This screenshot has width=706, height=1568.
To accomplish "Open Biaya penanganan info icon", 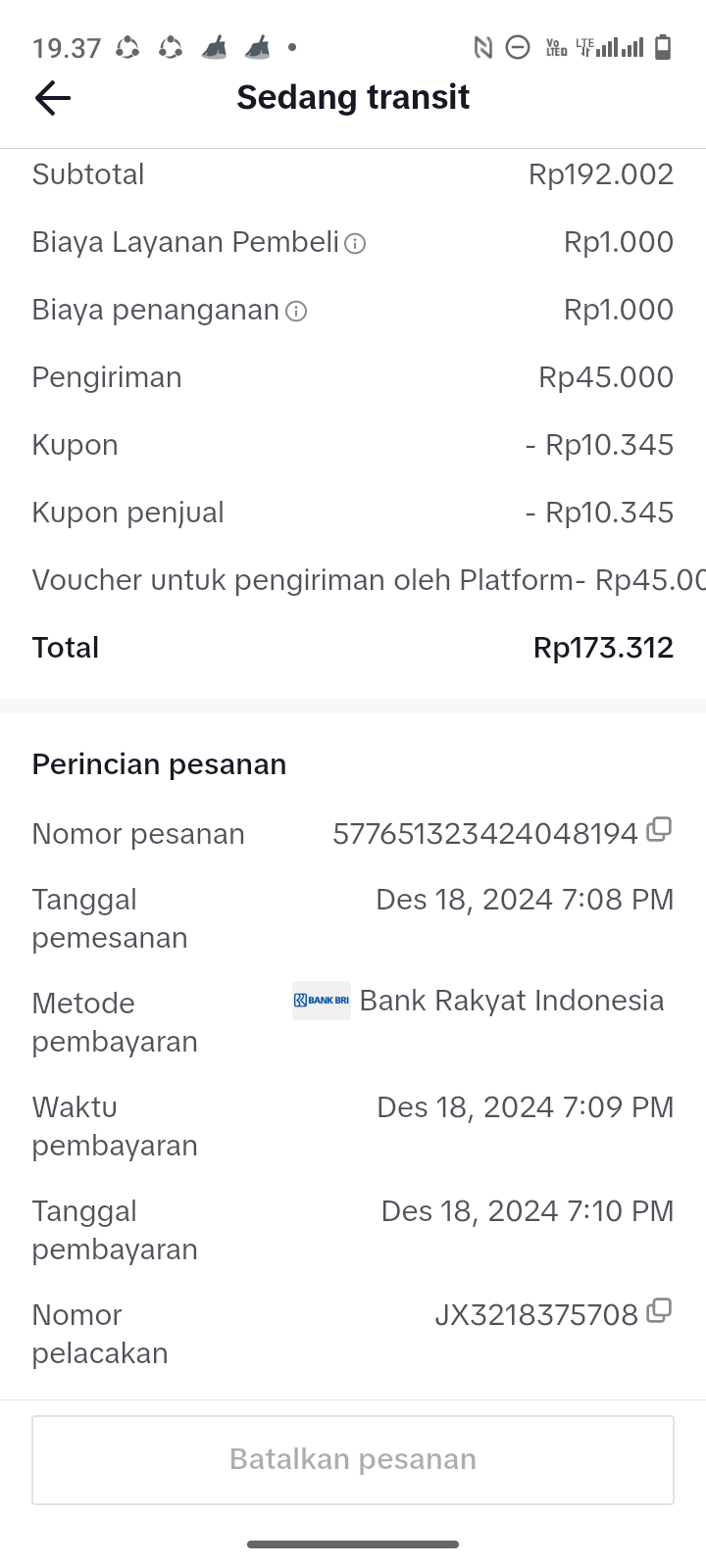I will tap(296, 312).
